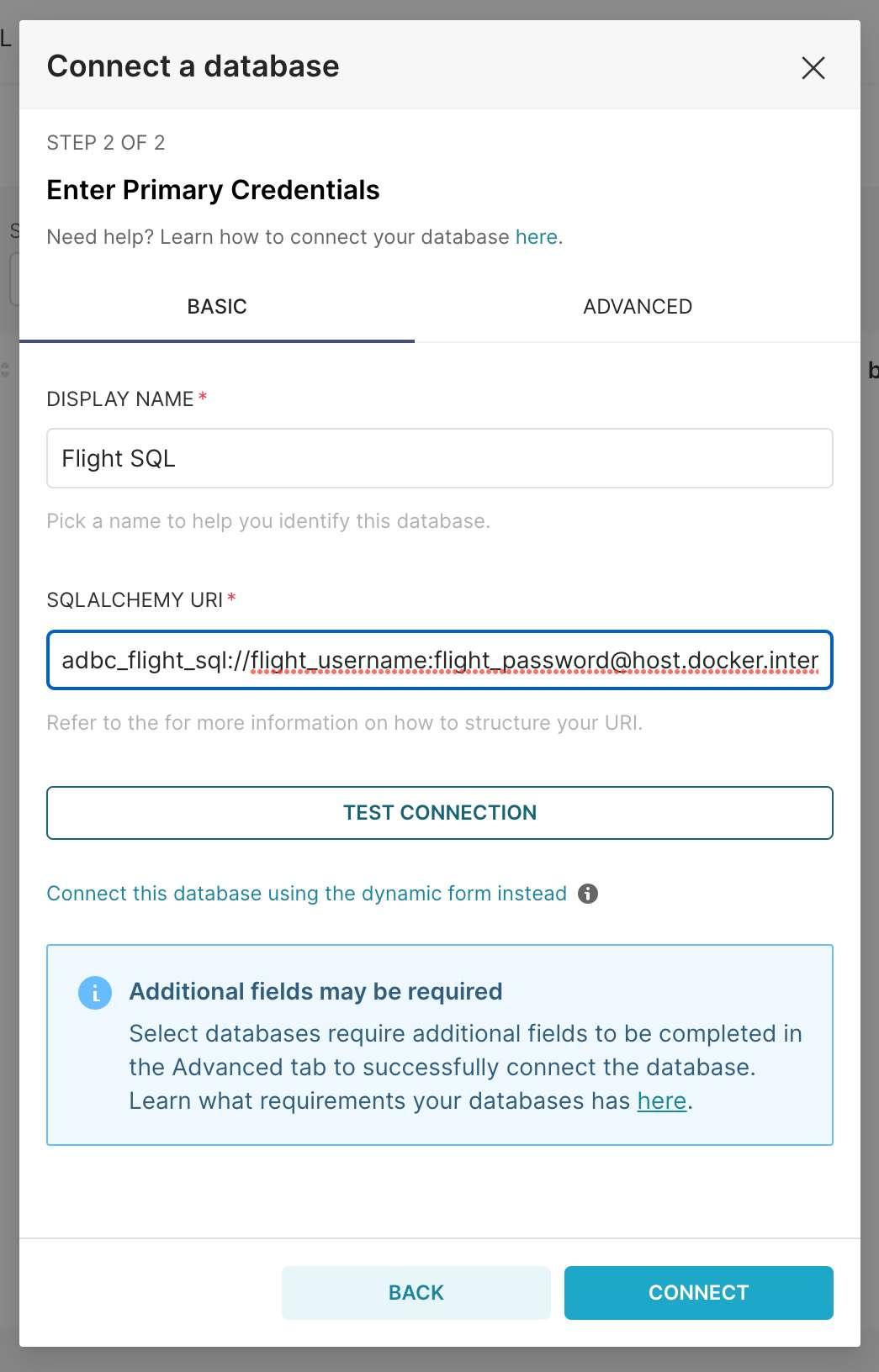The image size is (879, 1372).
Task: Focus the Display Name field containing 'Flight SQL'
Action: point(439,458)
